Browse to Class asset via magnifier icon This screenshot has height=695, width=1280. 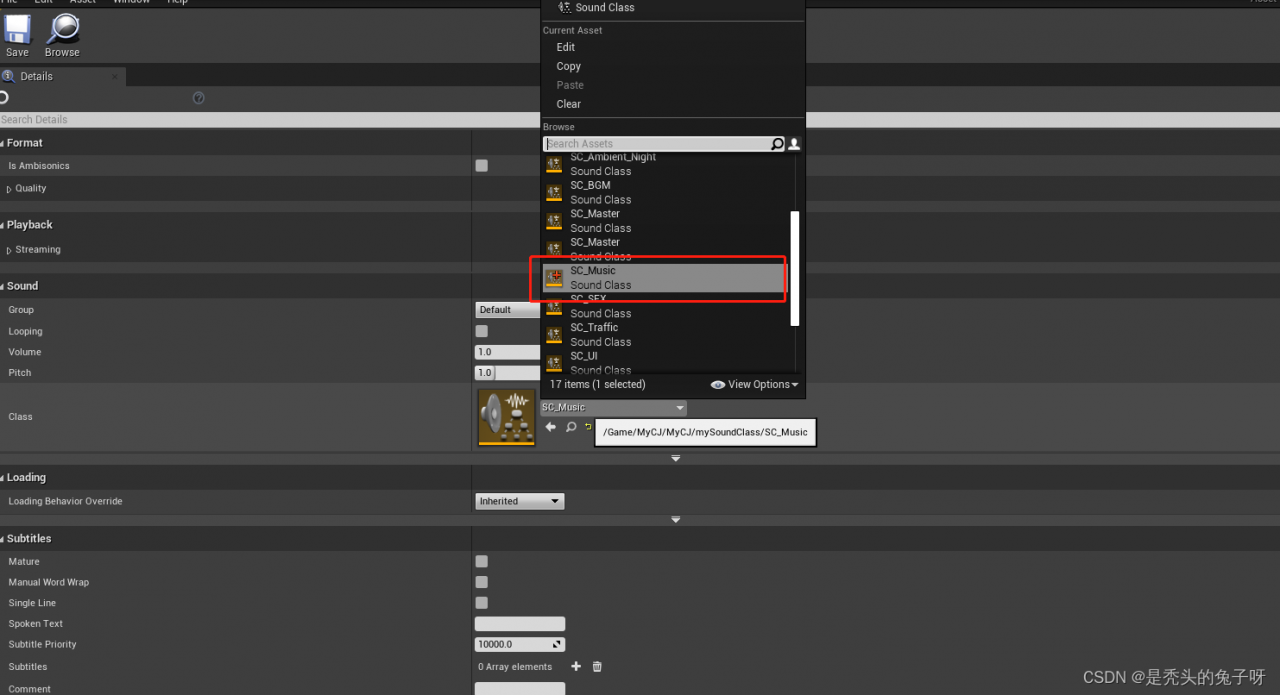[571, 427]
